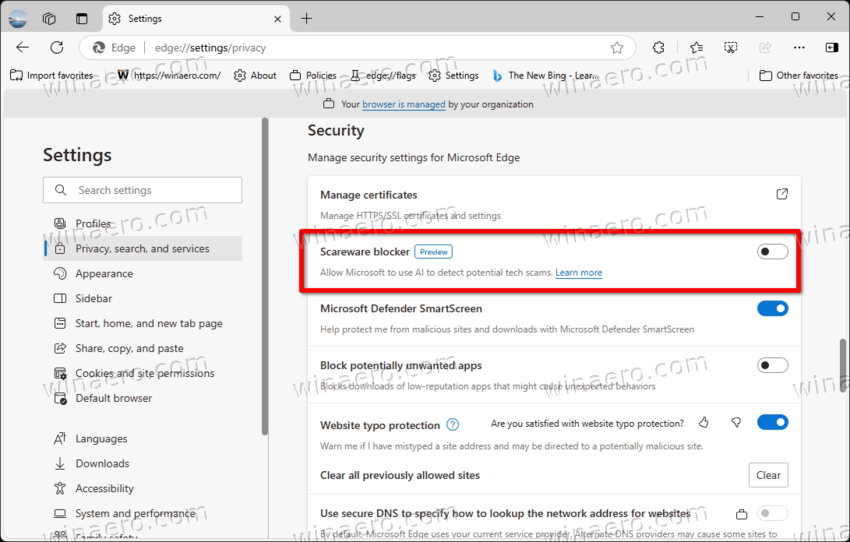Follow the 'browser is managed' link

coord(404,104)
